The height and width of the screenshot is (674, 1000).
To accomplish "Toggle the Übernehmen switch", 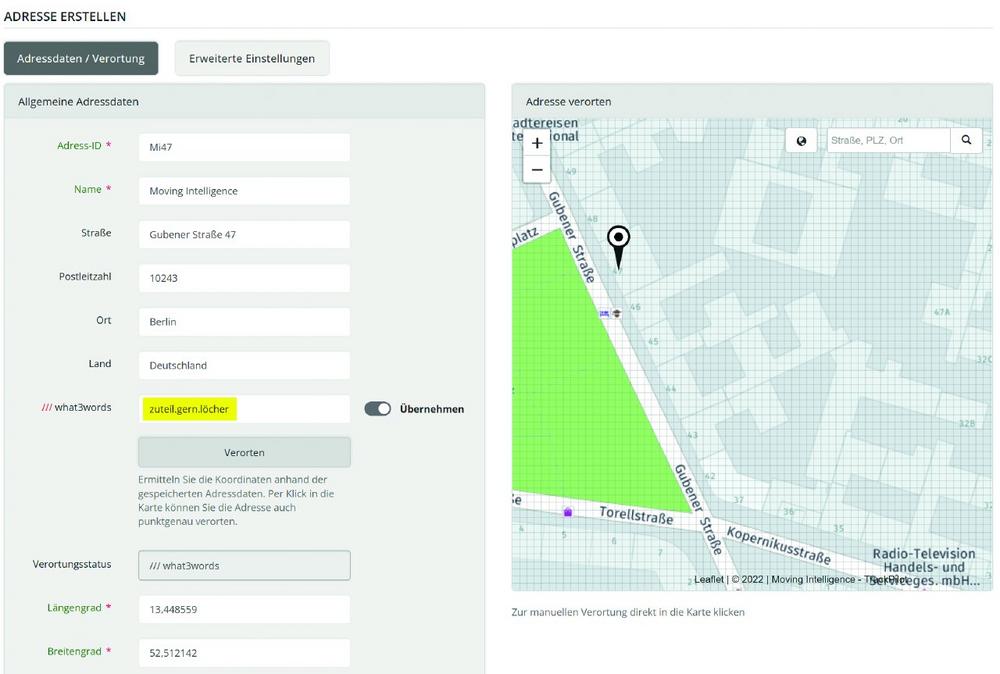I will [x=377, y=409].
